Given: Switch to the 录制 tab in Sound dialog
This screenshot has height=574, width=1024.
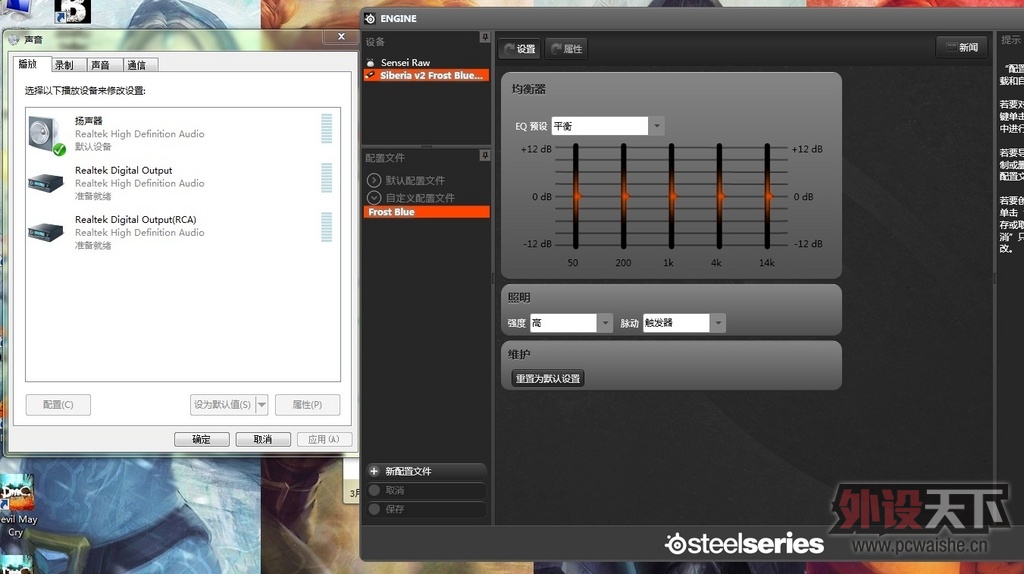Looking at the screenshot, I should (x=64, y=65).
